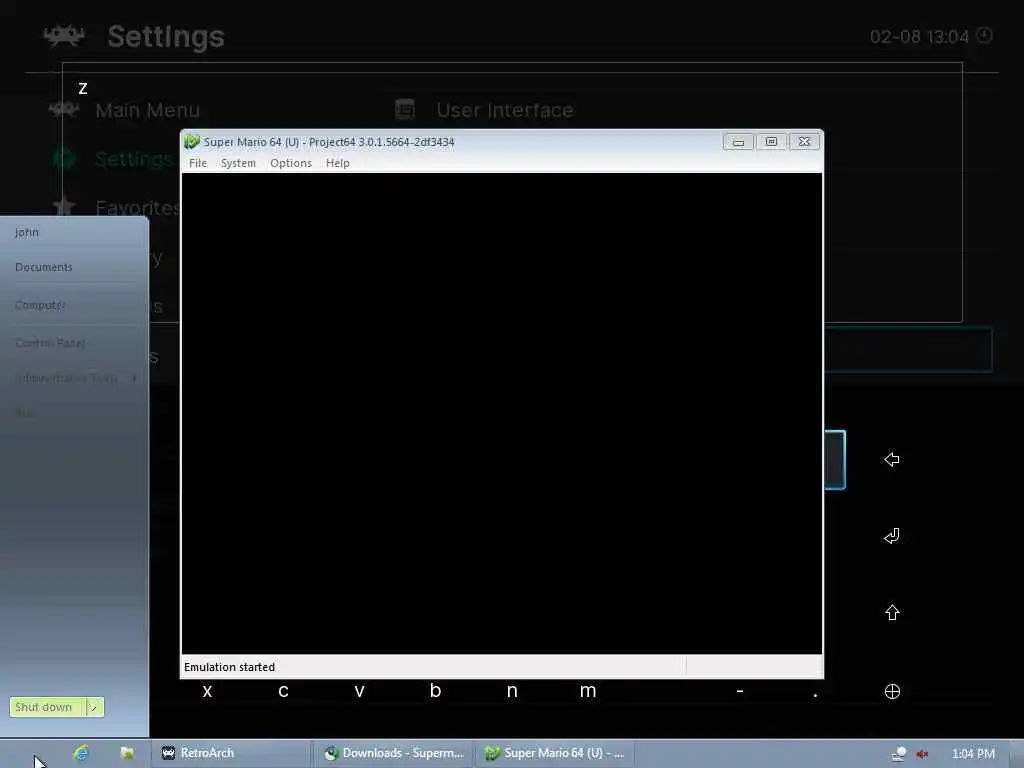The image size is (1024, 768).
Task: Open Computer from the Start menu
Action: click(x=40, y=305)
